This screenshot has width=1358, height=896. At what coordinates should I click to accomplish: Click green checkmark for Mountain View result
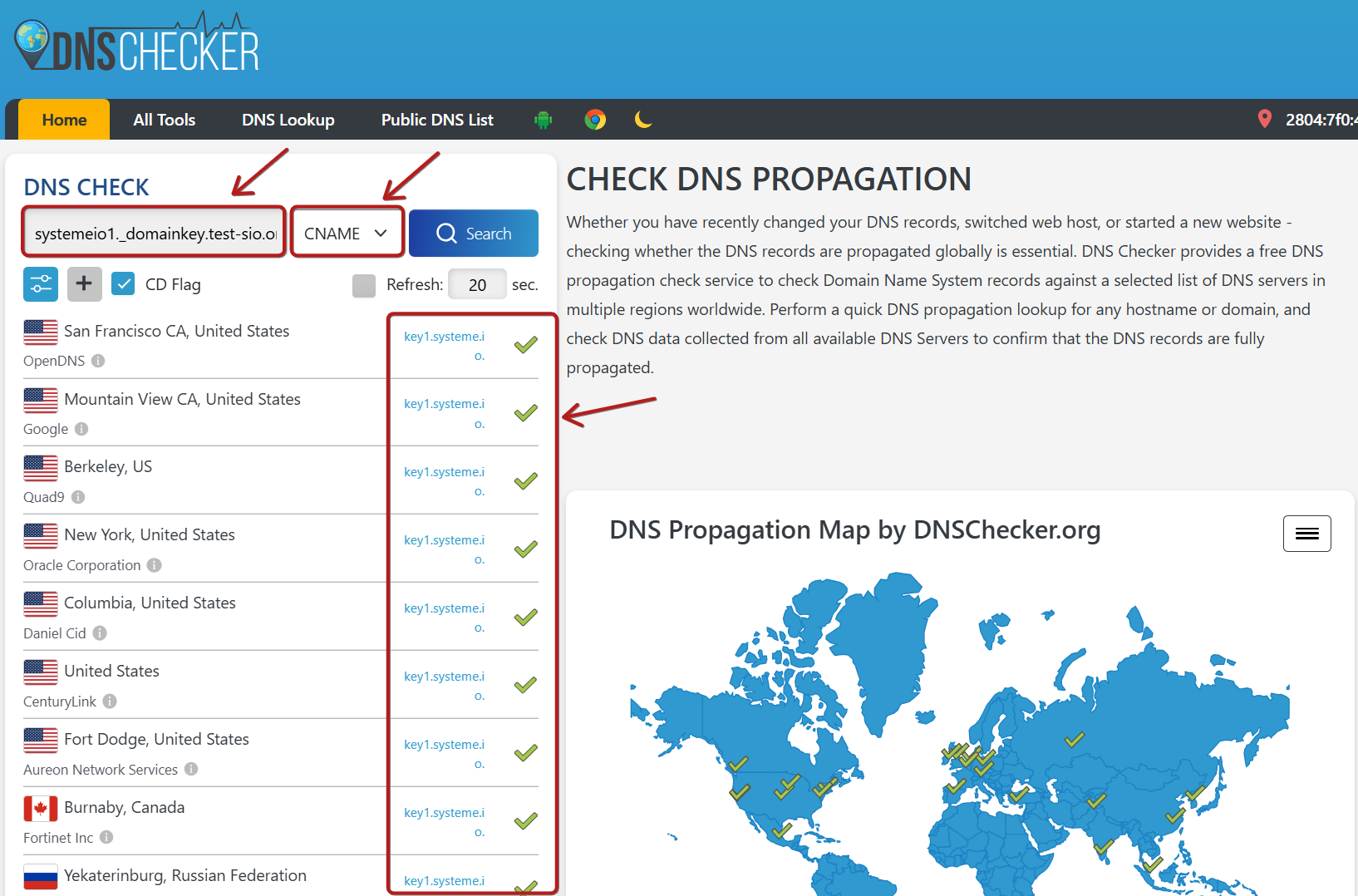(525, 413)
